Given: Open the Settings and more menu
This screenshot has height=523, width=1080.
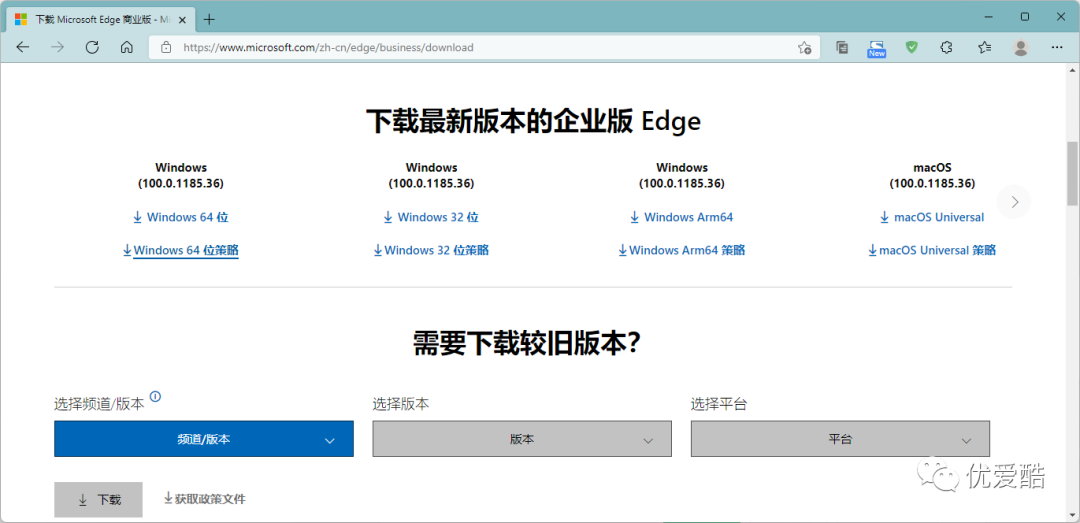Looking at the screenshot, I should [1057, 48].
